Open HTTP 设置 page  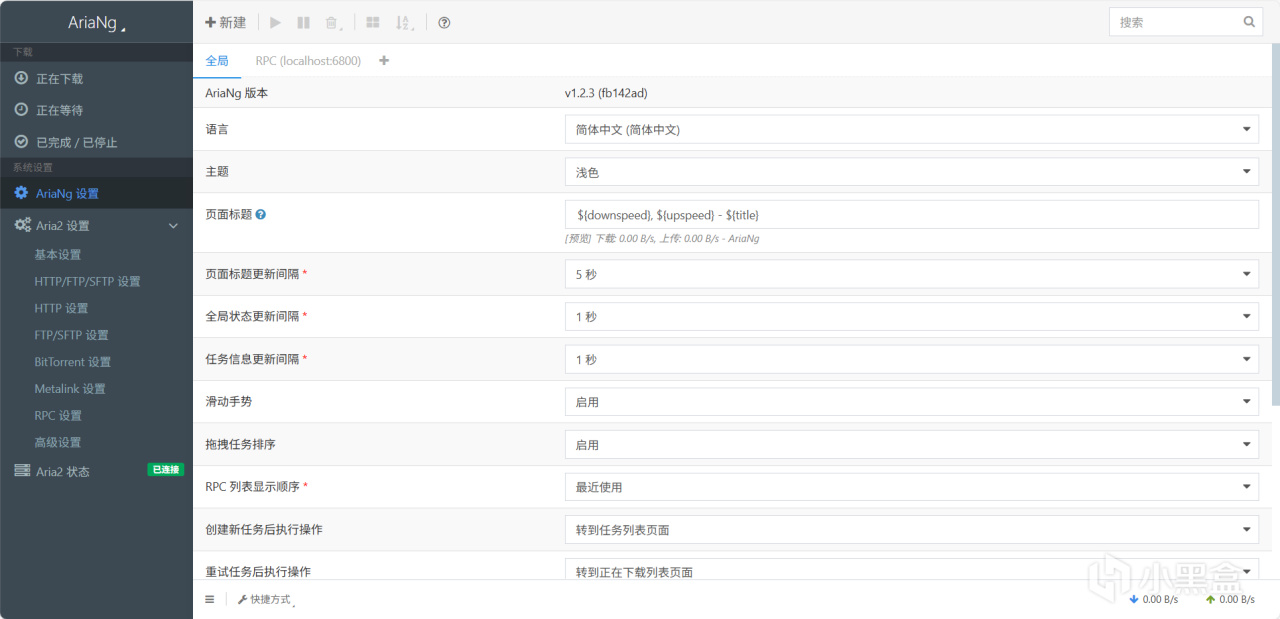[61, 308]
